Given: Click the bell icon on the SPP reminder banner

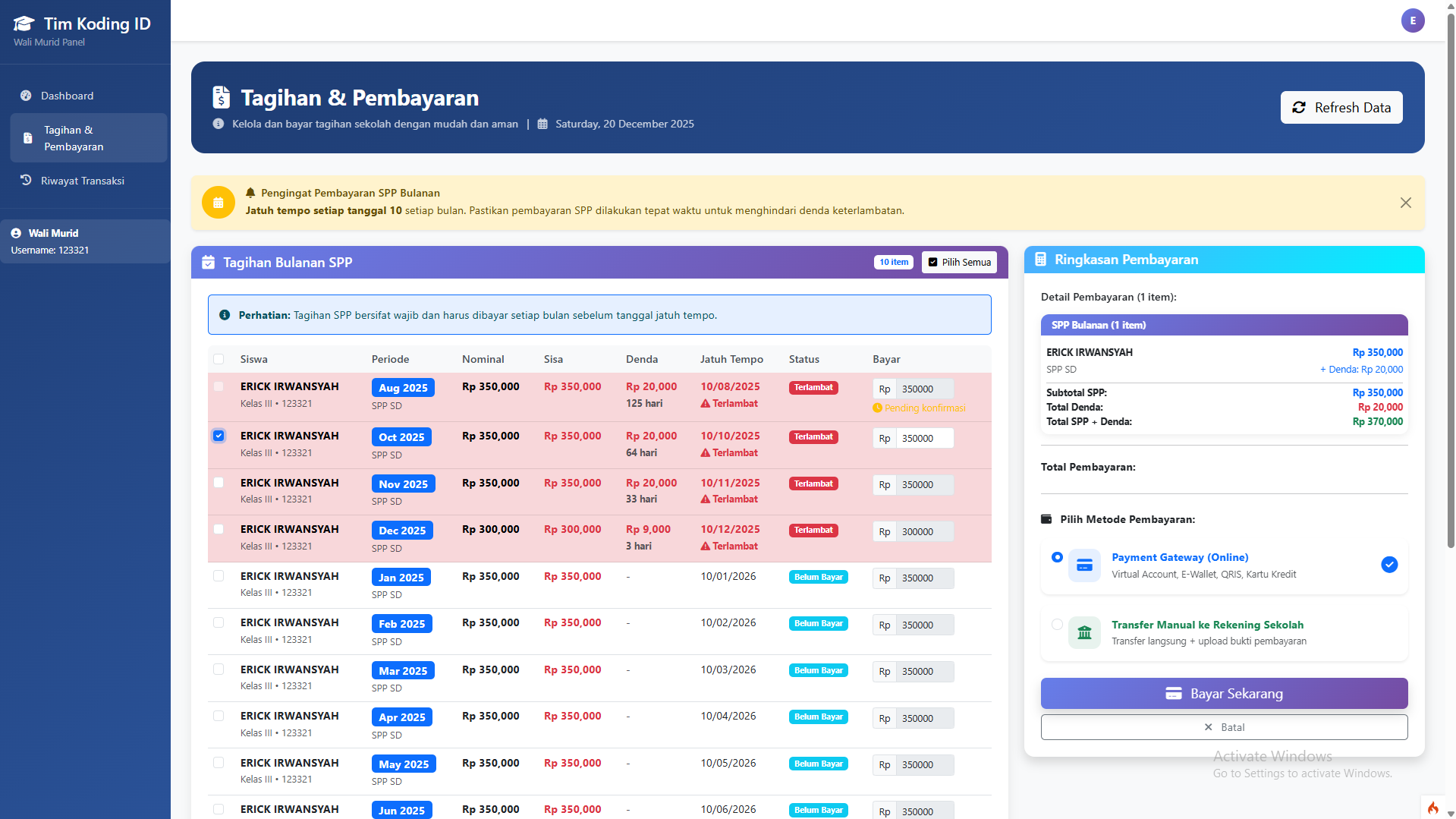Looking at the screenshot, I should (251, 192).
